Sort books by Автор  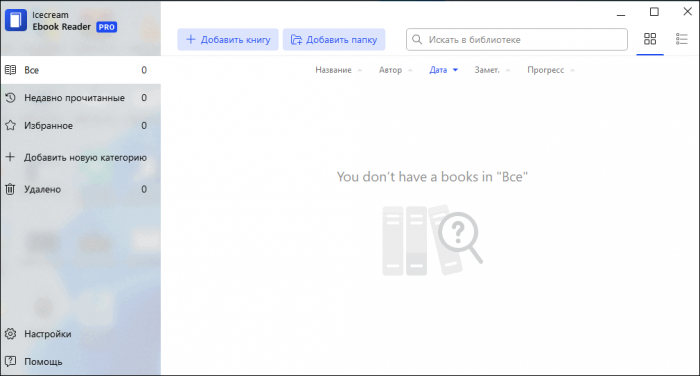point(396,70)
